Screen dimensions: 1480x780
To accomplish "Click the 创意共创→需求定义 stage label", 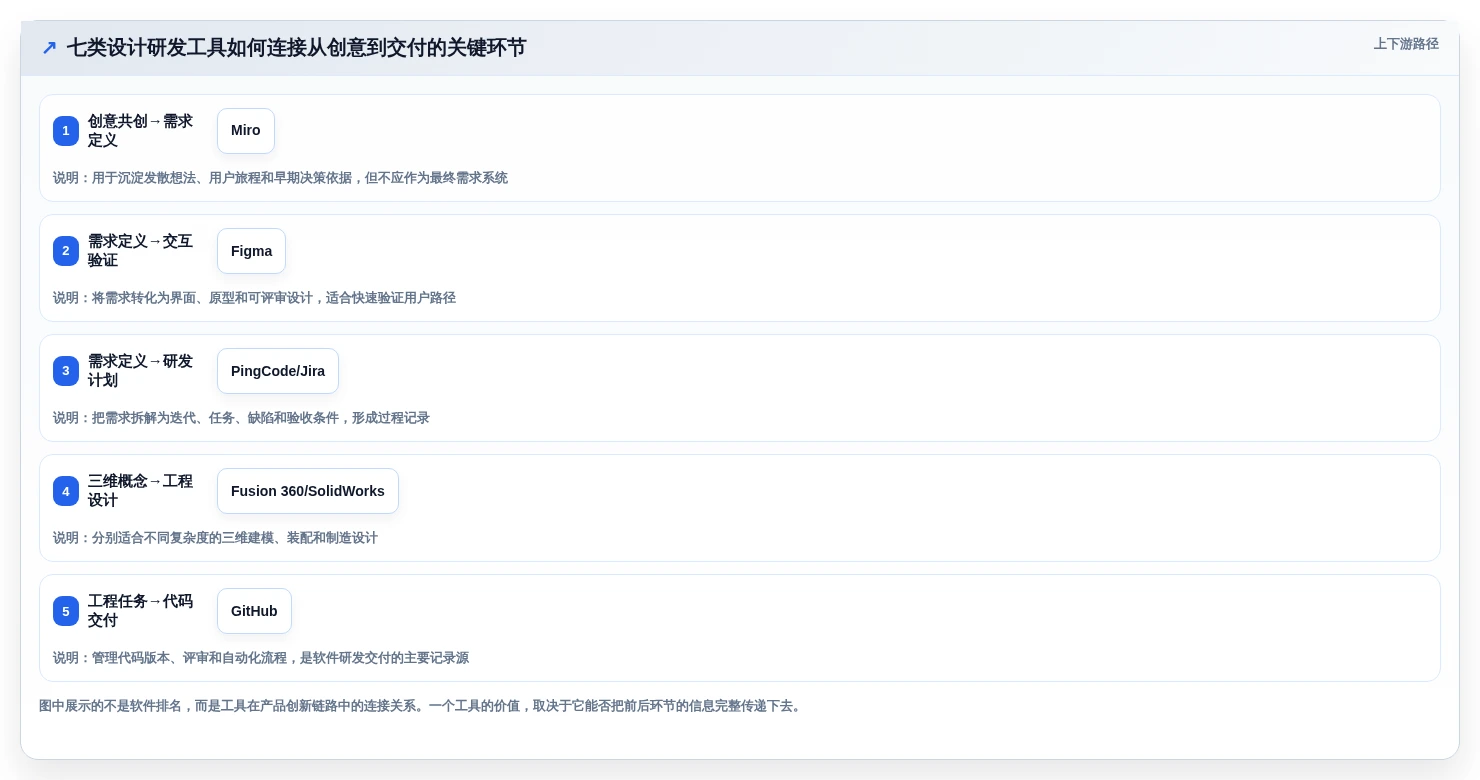I will (141, 131).
